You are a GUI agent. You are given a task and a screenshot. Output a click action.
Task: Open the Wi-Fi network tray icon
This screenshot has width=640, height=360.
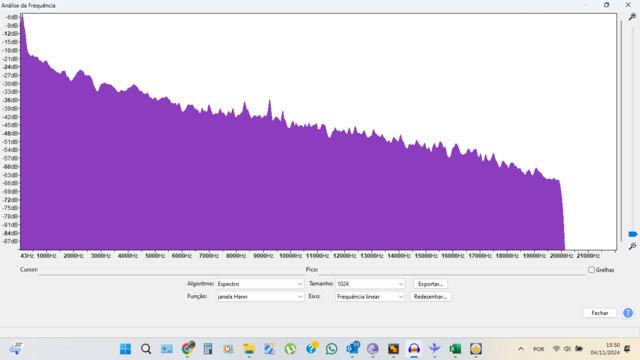[556, 349]
